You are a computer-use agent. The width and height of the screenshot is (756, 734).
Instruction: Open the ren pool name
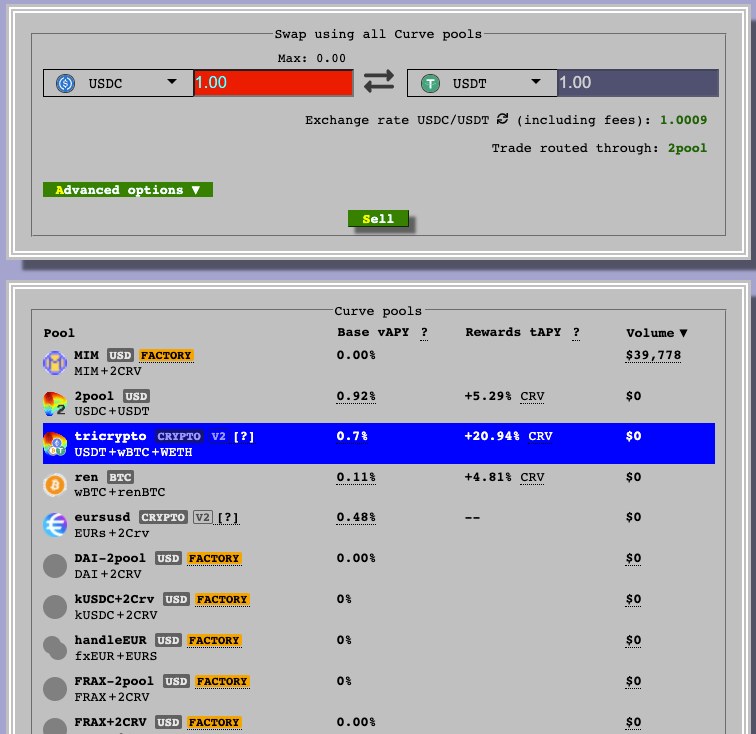point(86,477)
